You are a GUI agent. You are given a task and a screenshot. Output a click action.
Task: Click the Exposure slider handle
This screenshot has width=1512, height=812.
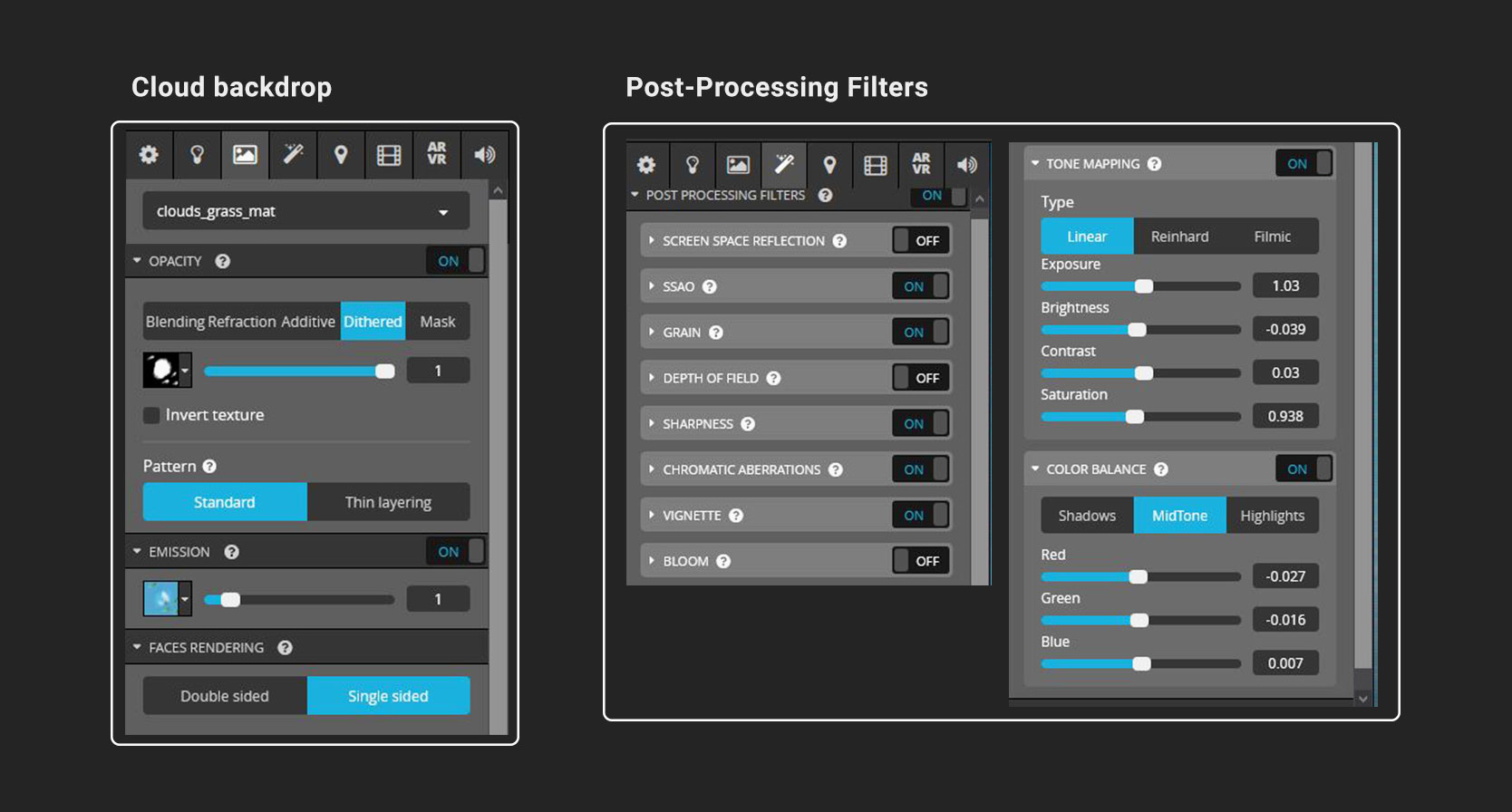(x=1144, y=286)
